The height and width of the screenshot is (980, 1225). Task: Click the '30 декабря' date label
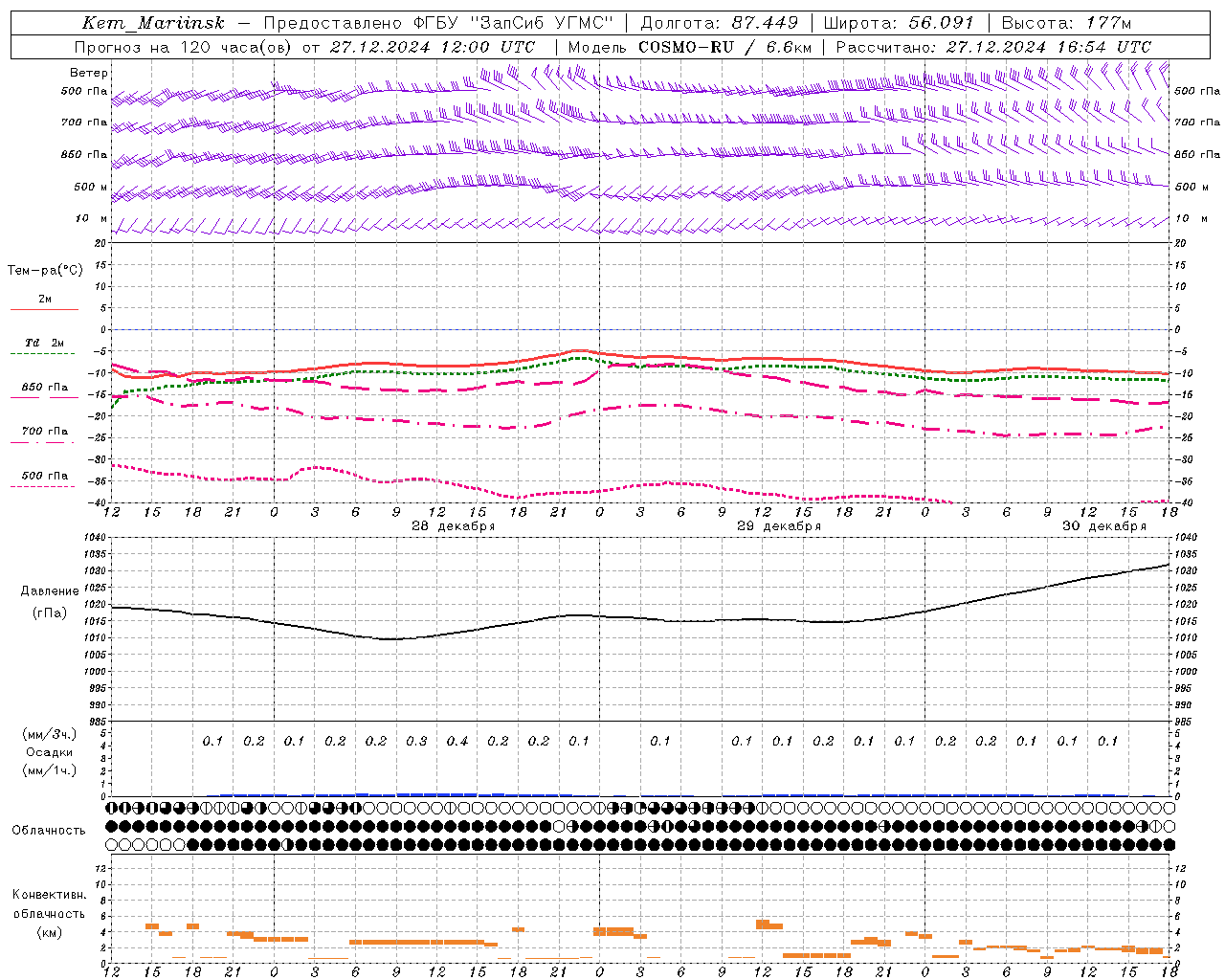click(1104, 526)
